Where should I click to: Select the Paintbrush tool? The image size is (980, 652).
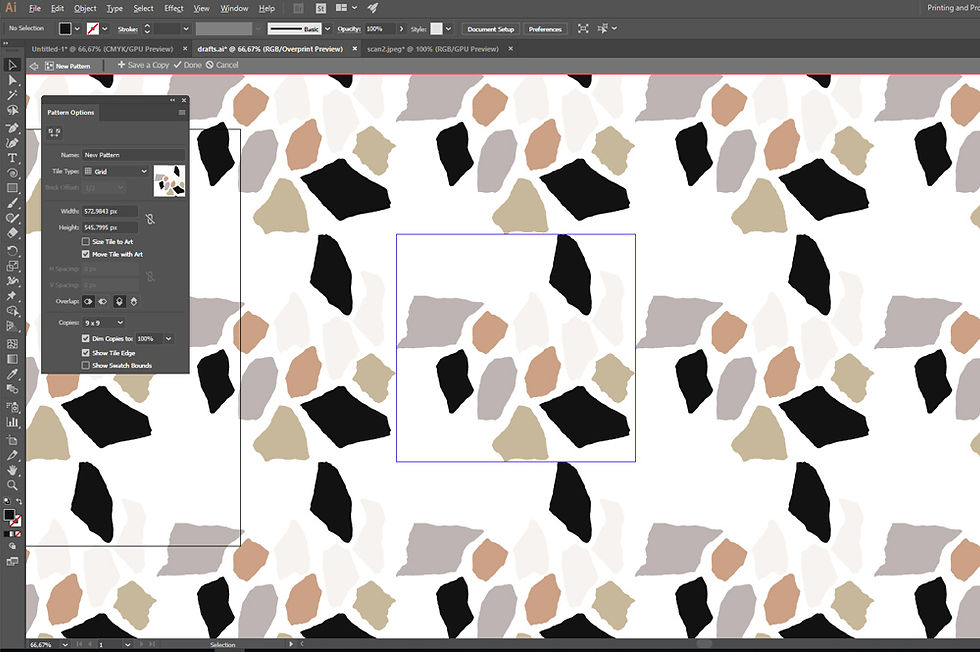pos(12,205)
